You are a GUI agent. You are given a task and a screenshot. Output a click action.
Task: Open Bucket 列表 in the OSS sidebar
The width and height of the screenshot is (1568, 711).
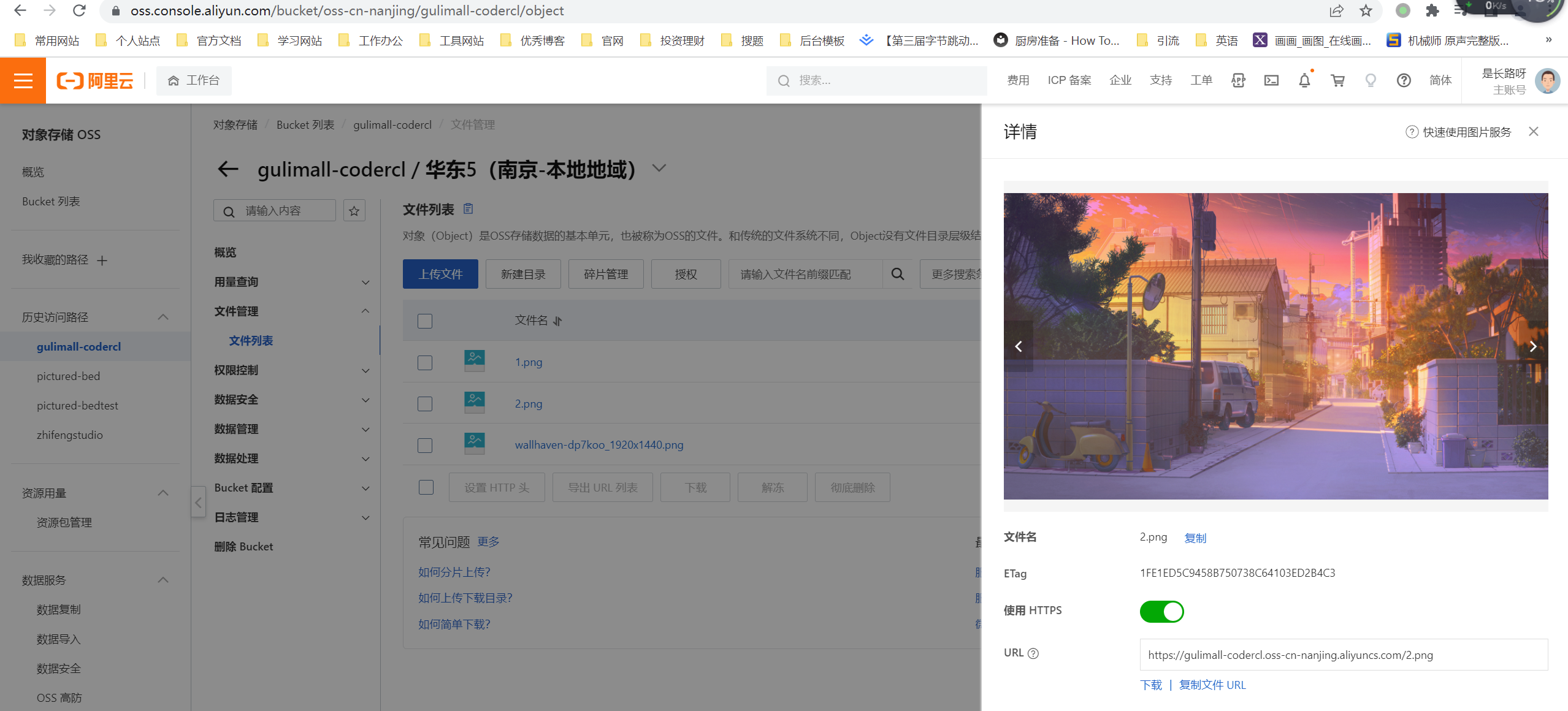[51, 202]
